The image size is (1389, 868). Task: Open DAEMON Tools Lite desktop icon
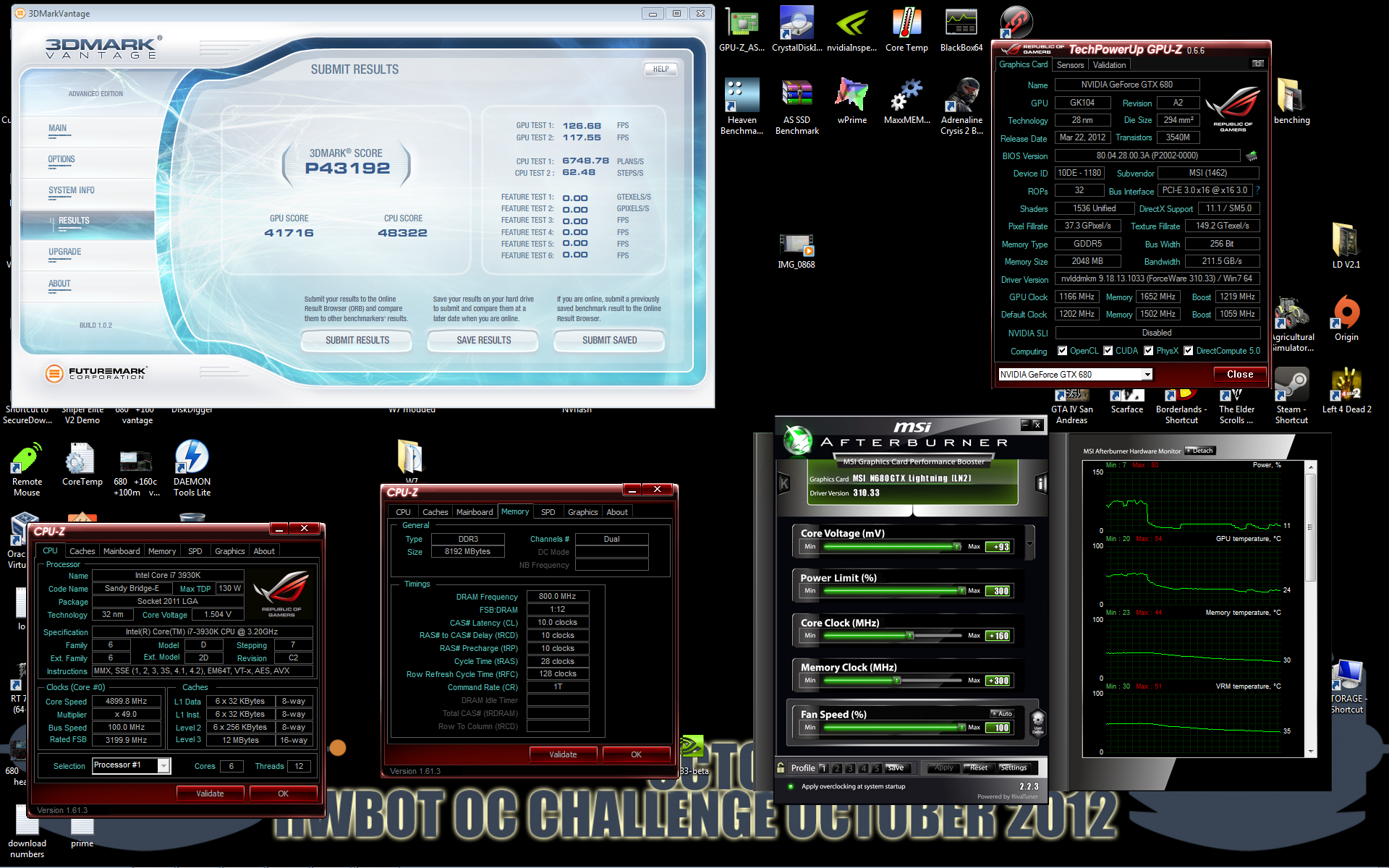pos(192,468)
